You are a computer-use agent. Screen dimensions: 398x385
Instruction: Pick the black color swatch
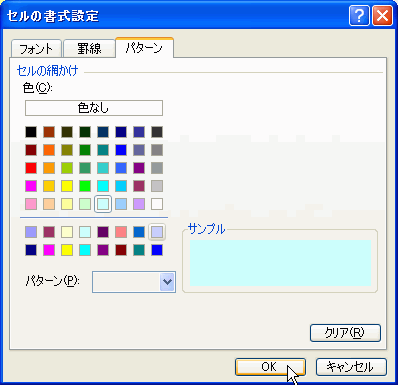(x=31, y=132)
